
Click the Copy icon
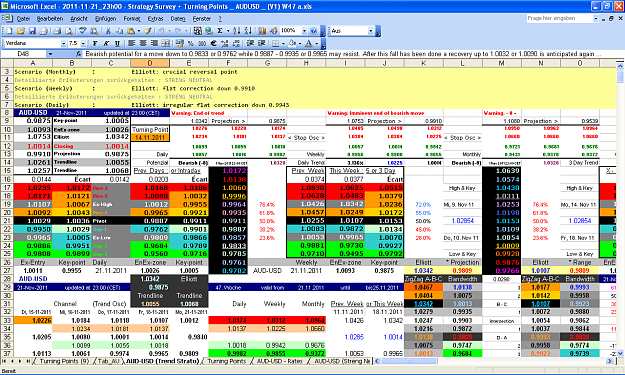click(x=119, y=31)
